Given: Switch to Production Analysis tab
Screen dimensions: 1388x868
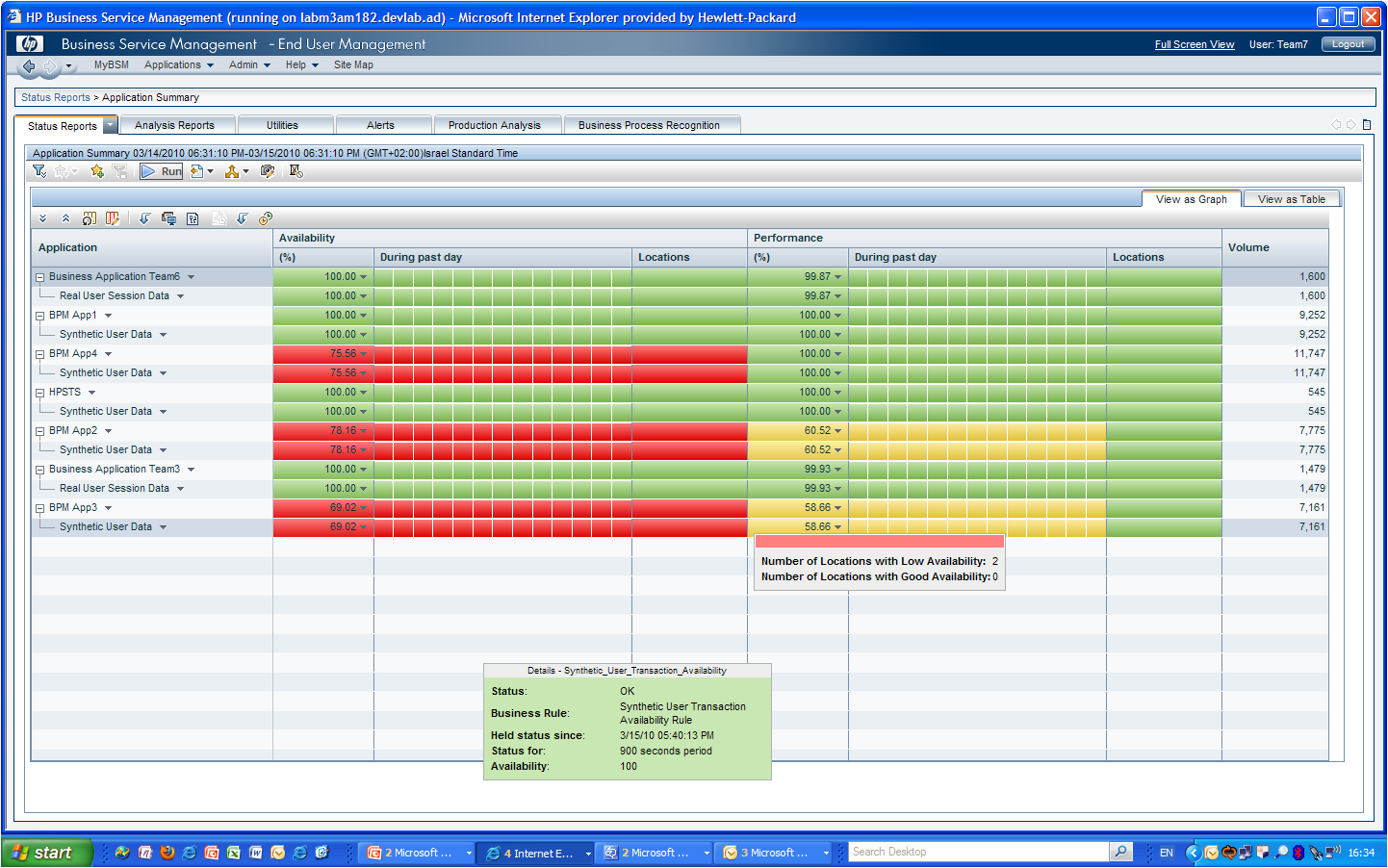Looking at the screenshot, I should tap(498, 125).
